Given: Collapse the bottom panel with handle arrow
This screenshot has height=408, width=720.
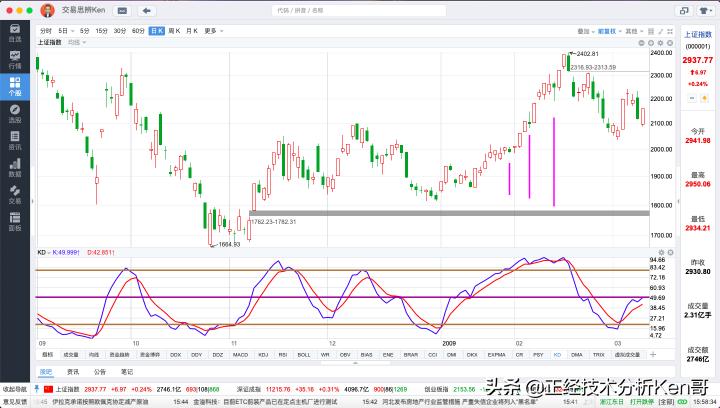Looking at the screenshot, I should 355,363.
